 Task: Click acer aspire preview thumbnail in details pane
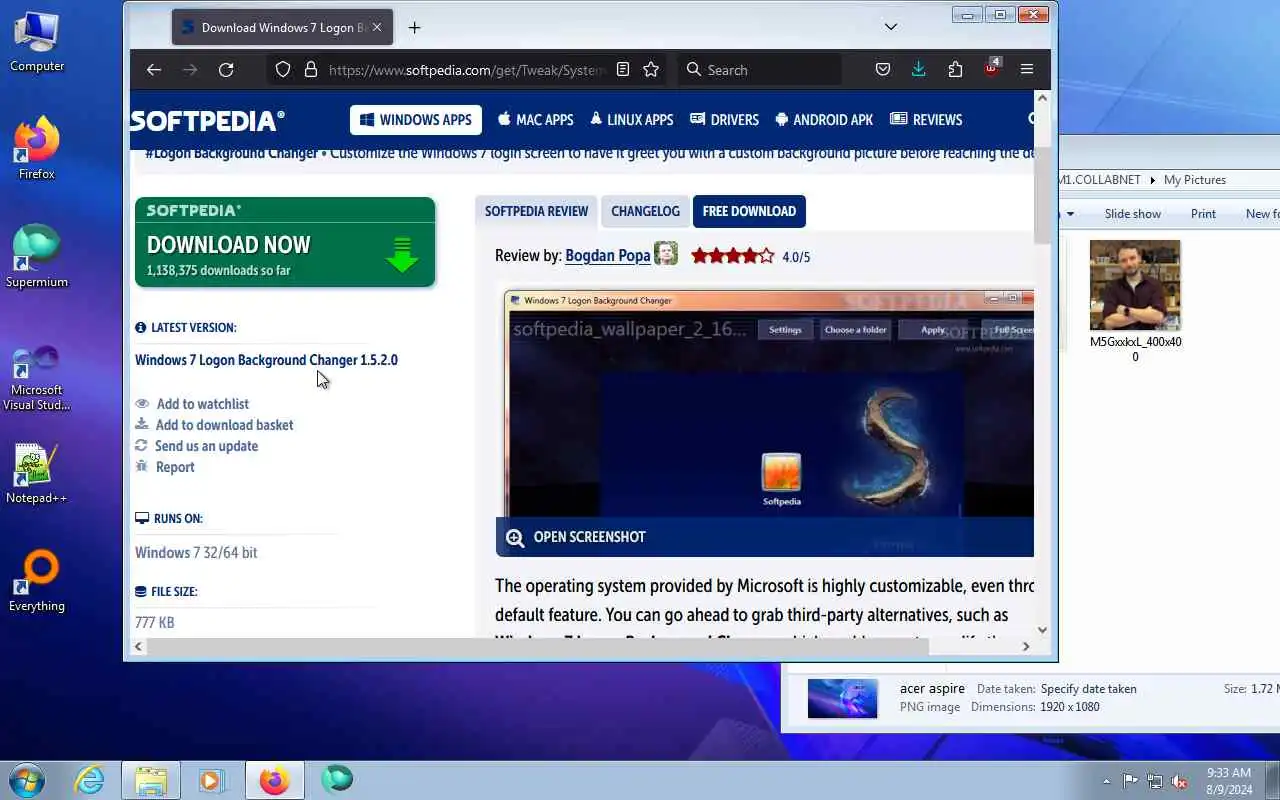point(842,699)
